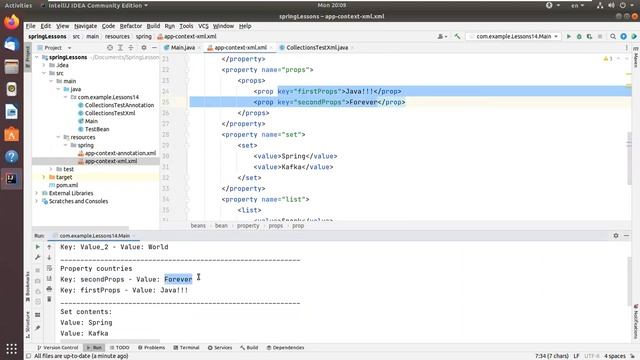Rerun program in Run panel

(38, 247)
